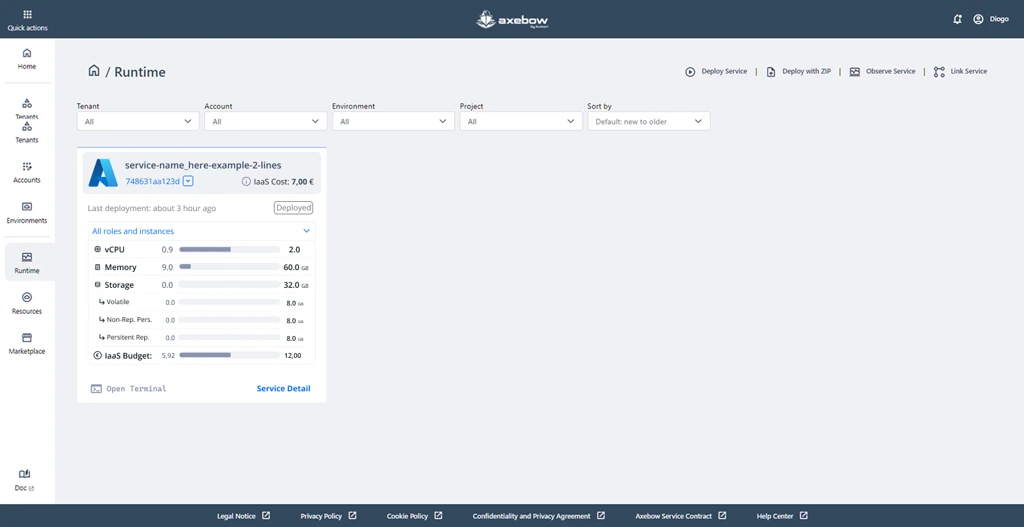Open the Diogo user profile icon
Screen dimensions: 1024x527
click(x=978, y=19)
